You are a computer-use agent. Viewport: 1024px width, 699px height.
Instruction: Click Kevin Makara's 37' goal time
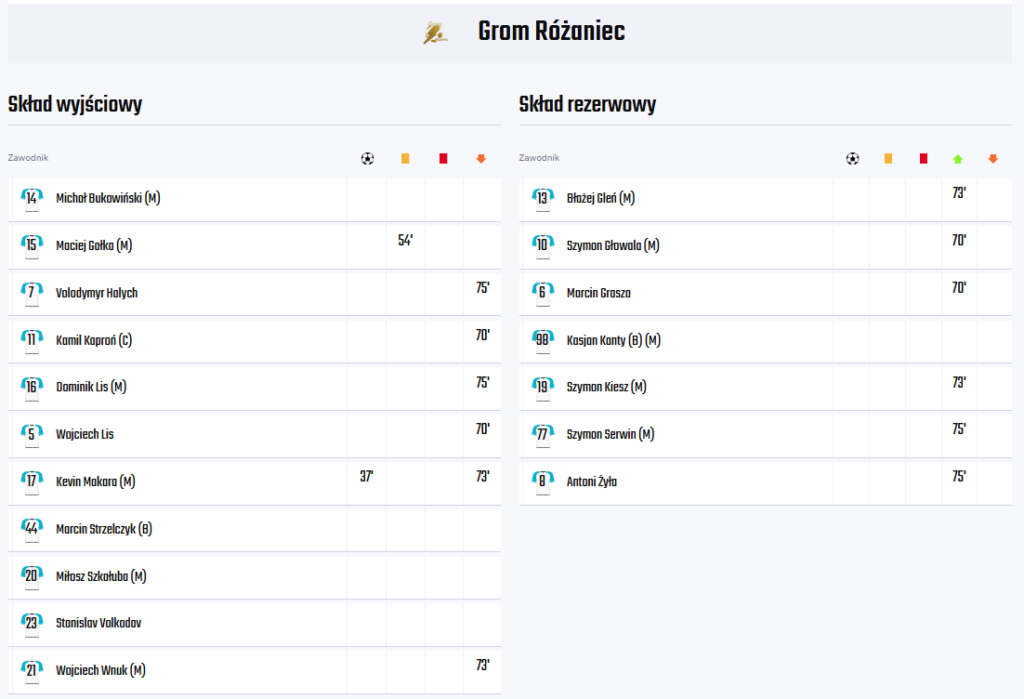(x=367, y=476)
